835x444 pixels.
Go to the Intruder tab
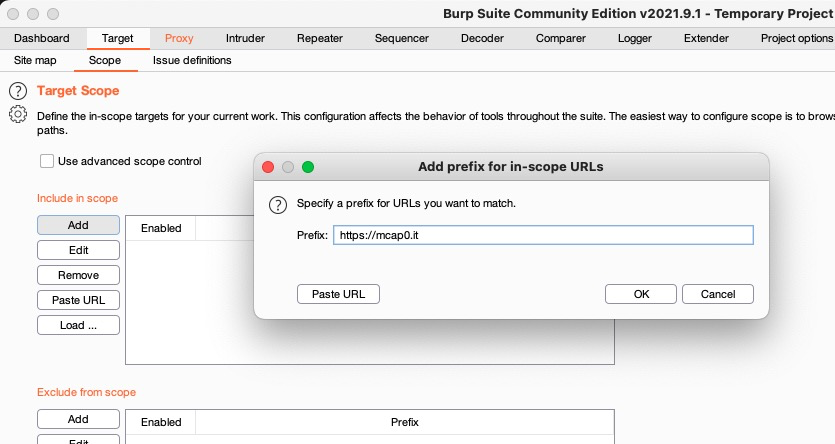point(245,38)
